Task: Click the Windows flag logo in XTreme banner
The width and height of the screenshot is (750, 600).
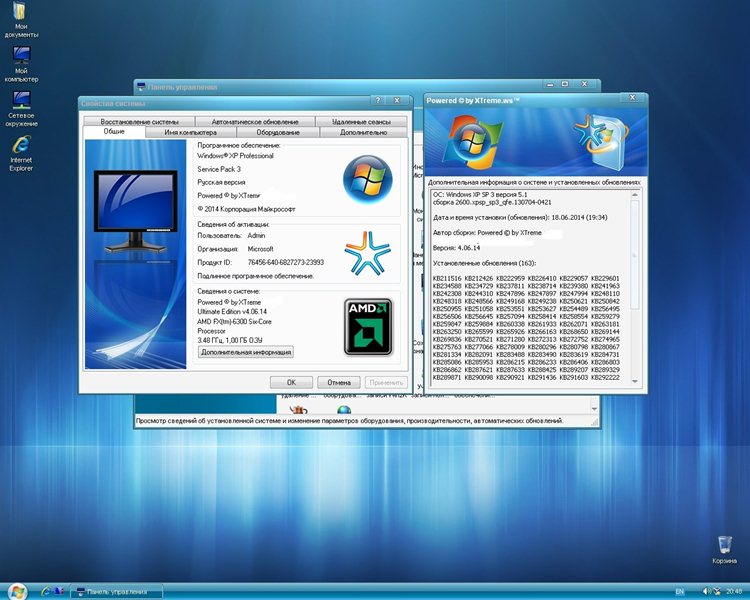Action: coord(473,141)
